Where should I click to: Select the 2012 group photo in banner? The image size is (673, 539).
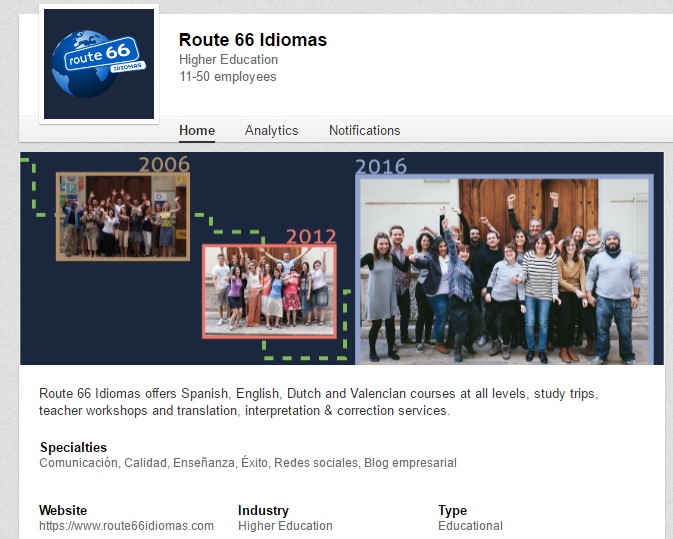coord(270,291)
